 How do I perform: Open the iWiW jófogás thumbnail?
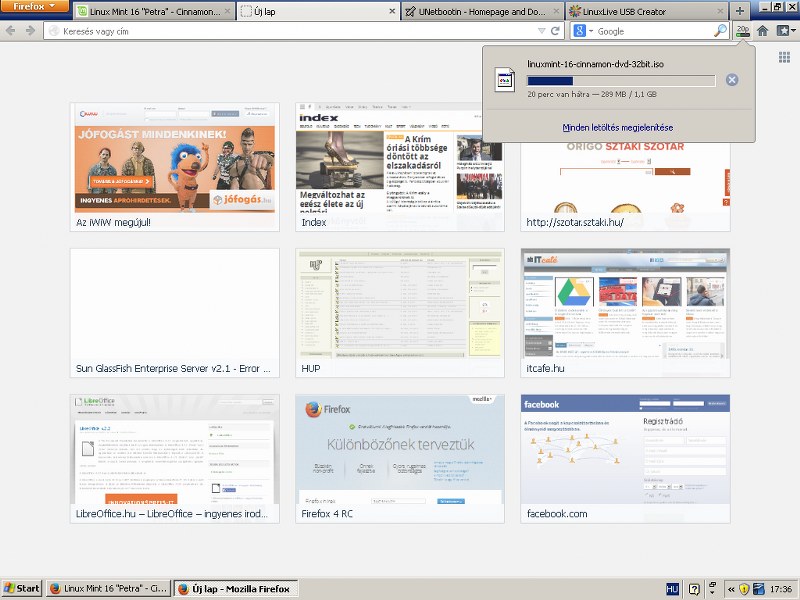click(174, 167)
